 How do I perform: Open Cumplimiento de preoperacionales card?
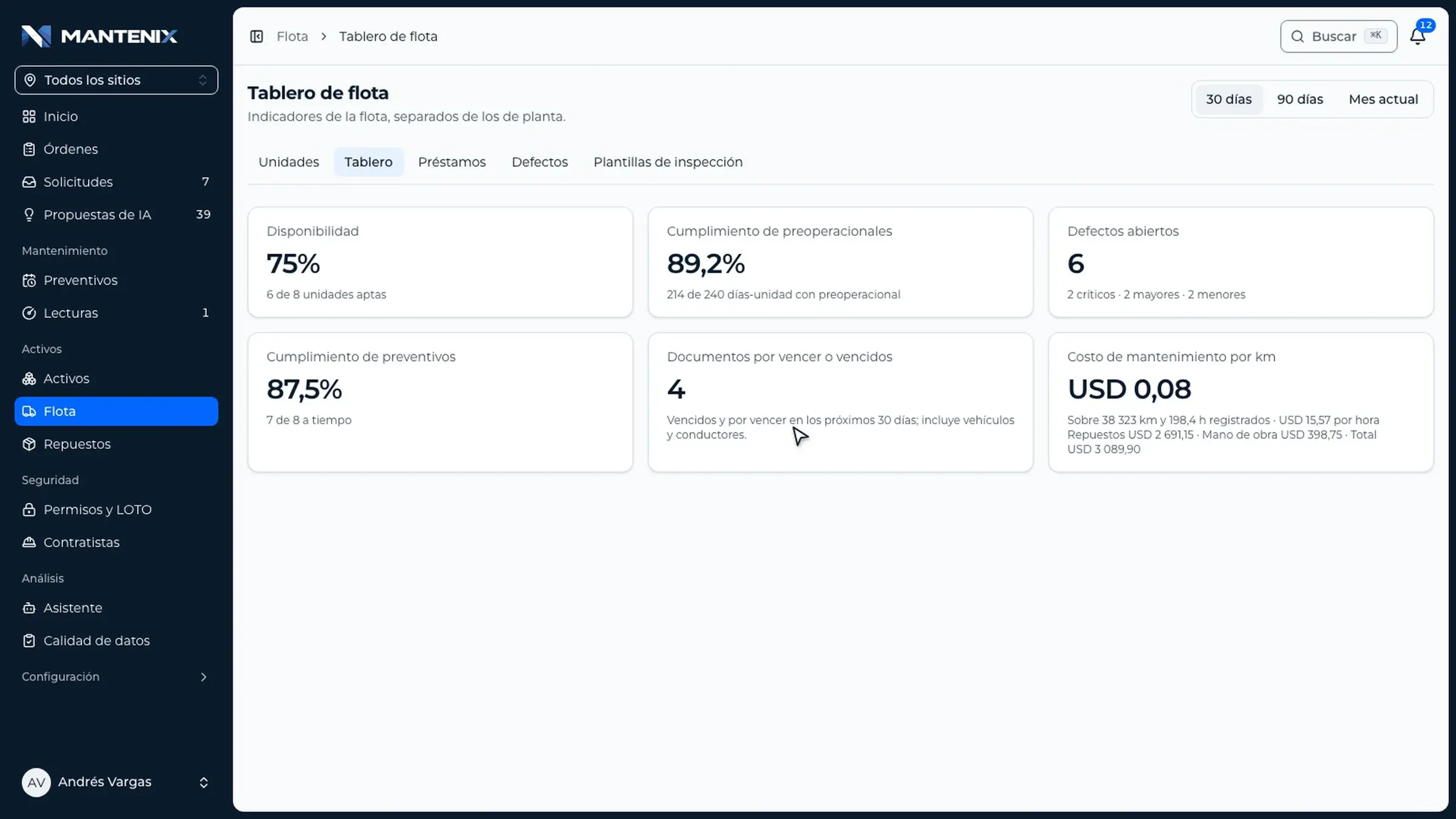coord(840,262)
